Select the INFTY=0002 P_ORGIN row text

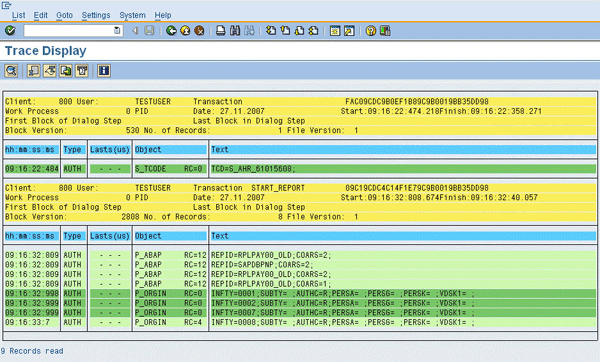tap(342, 303)
